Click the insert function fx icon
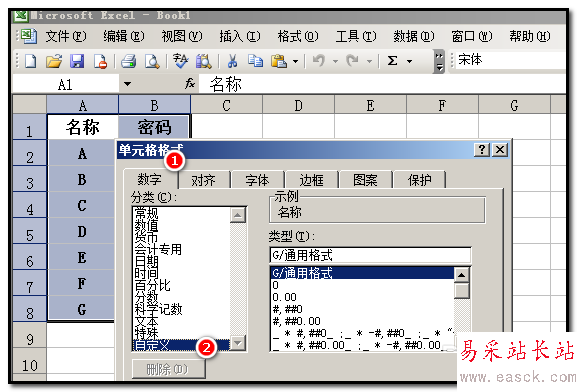This screenshot has height=392, width=577. coord(190,84)
